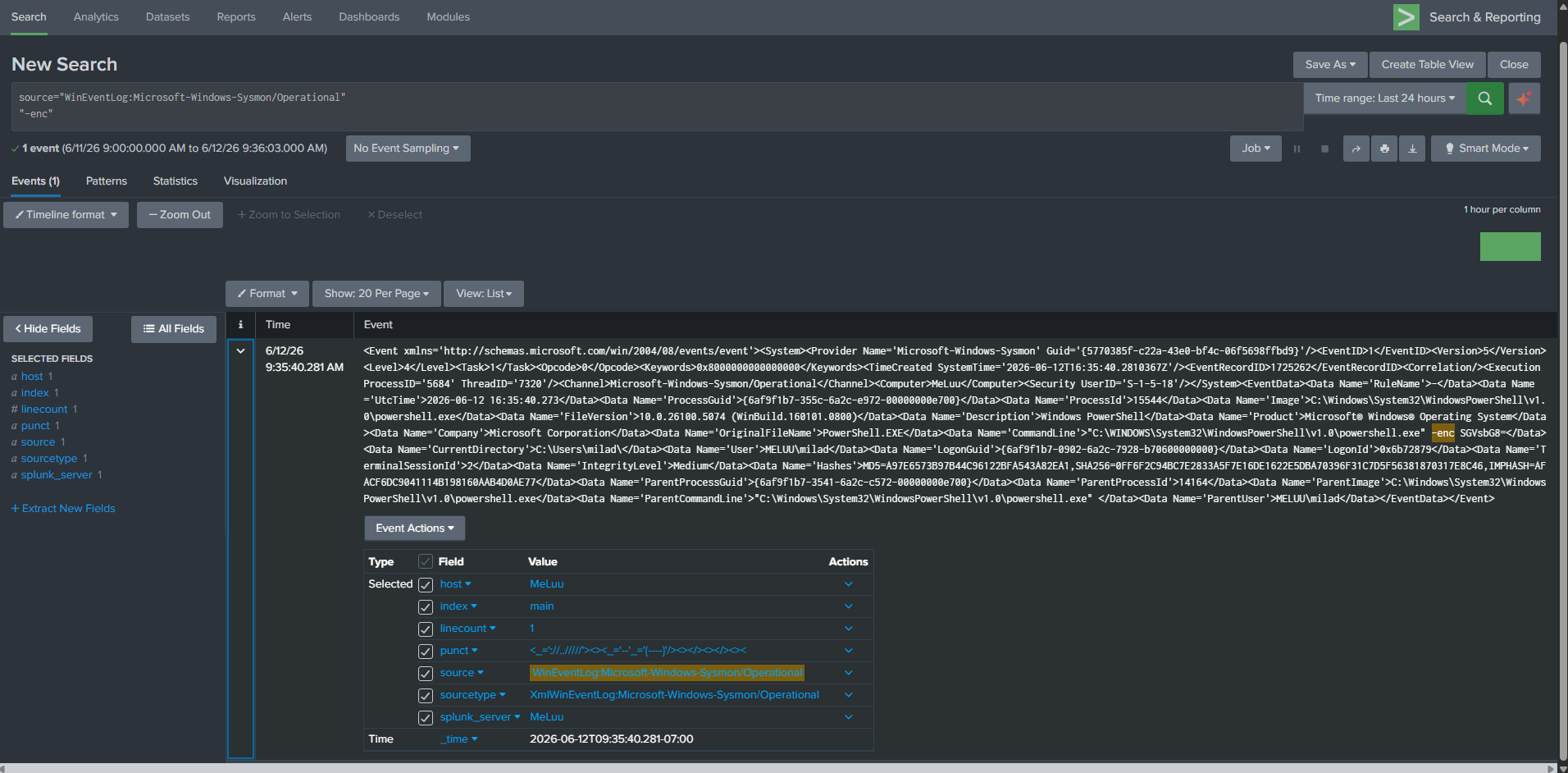1568x773 pixels.
Task: Open the Dashboards page
Action: pos(369,17)
